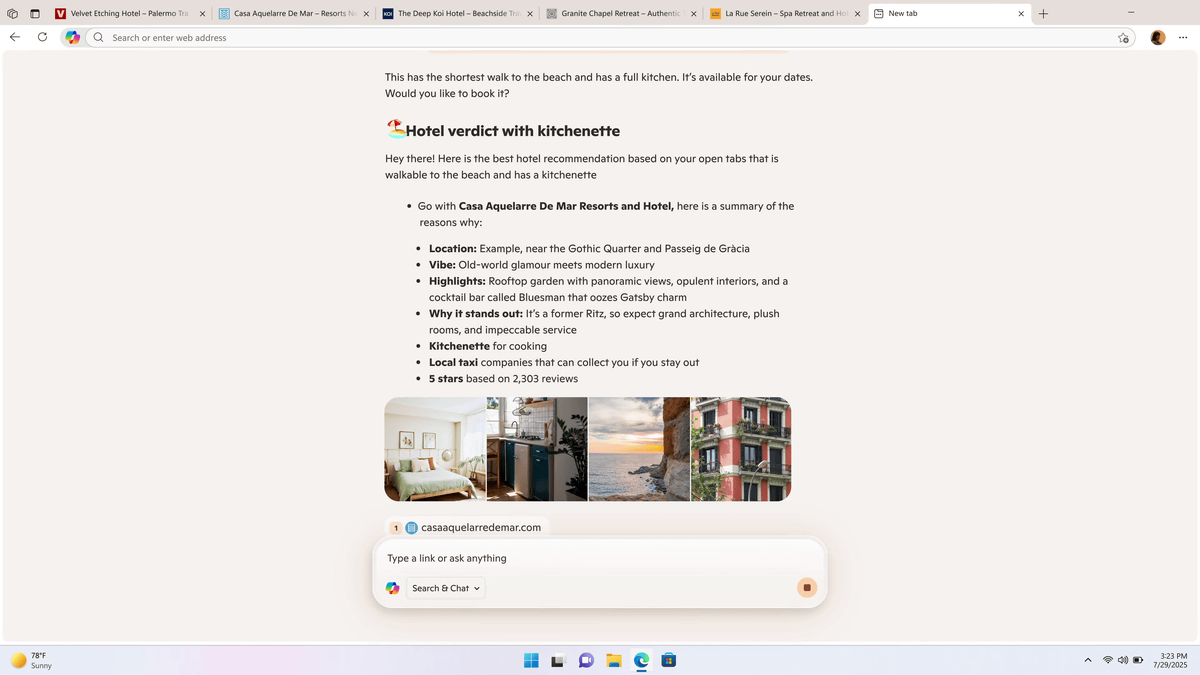The image size is (1200, 675).
Task: Show hidden system tray icons
Action: point(1088,660)
